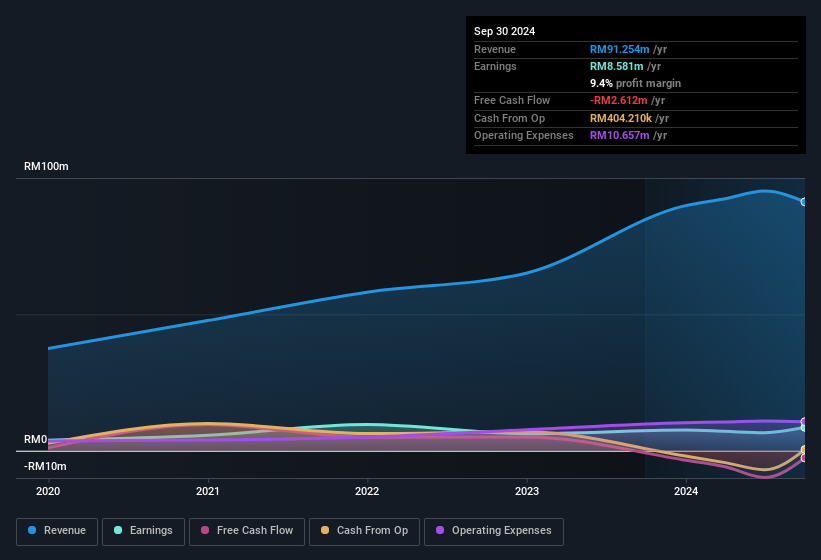Click the Revenue label in tooltip
The height and width of the screenshot is (560, 821).
495,49
